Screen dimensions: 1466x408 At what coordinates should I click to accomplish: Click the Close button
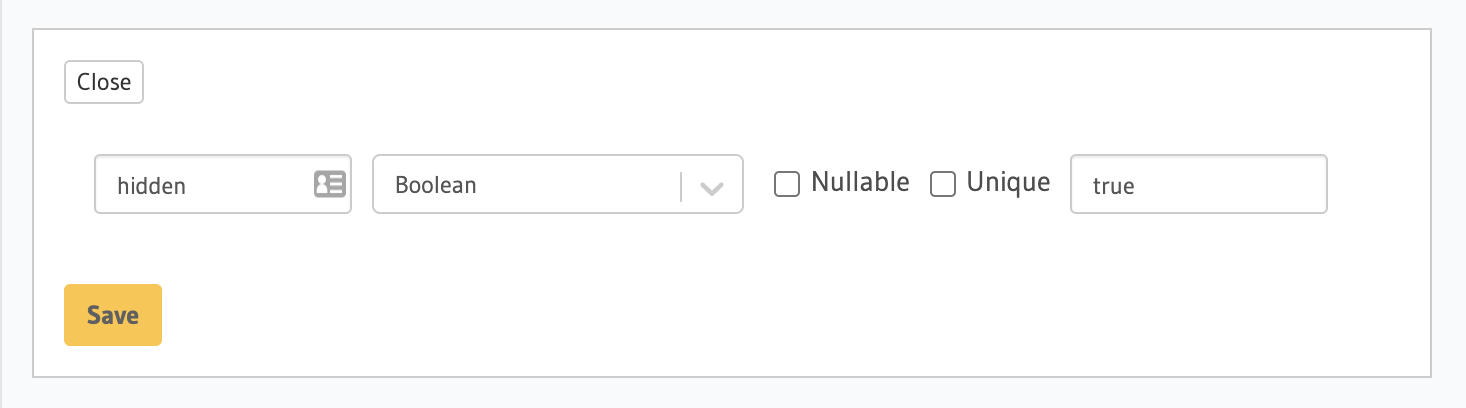(104, 82)
